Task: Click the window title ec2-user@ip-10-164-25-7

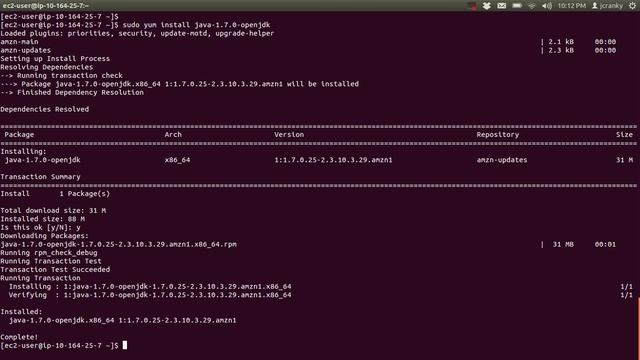Action: [x=45, y=6]
